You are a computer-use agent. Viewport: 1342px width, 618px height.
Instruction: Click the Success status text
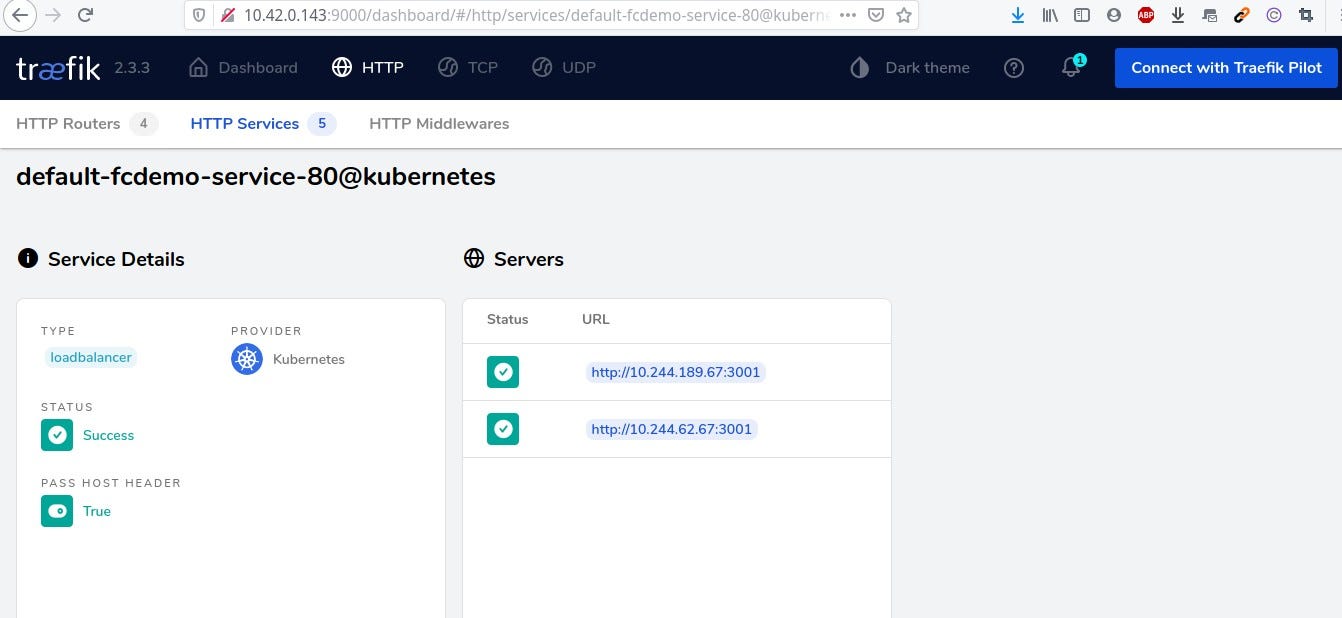point(108,435)
